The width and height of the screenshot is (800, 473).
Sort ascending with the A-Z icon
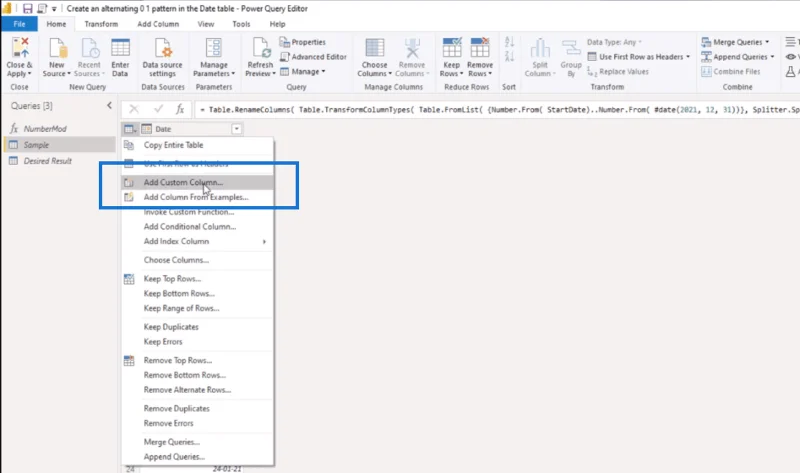tap(509, 42)
